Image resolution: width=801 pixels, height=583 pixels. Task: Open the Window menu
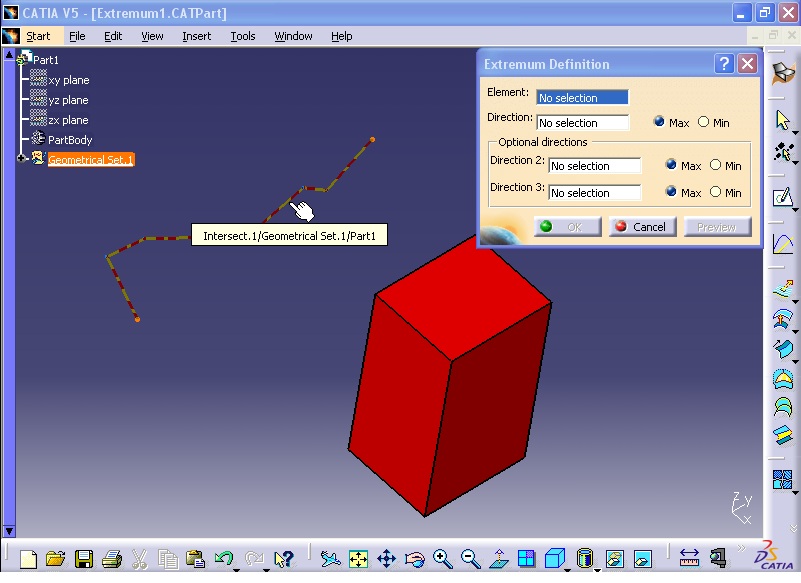point(293,36)
